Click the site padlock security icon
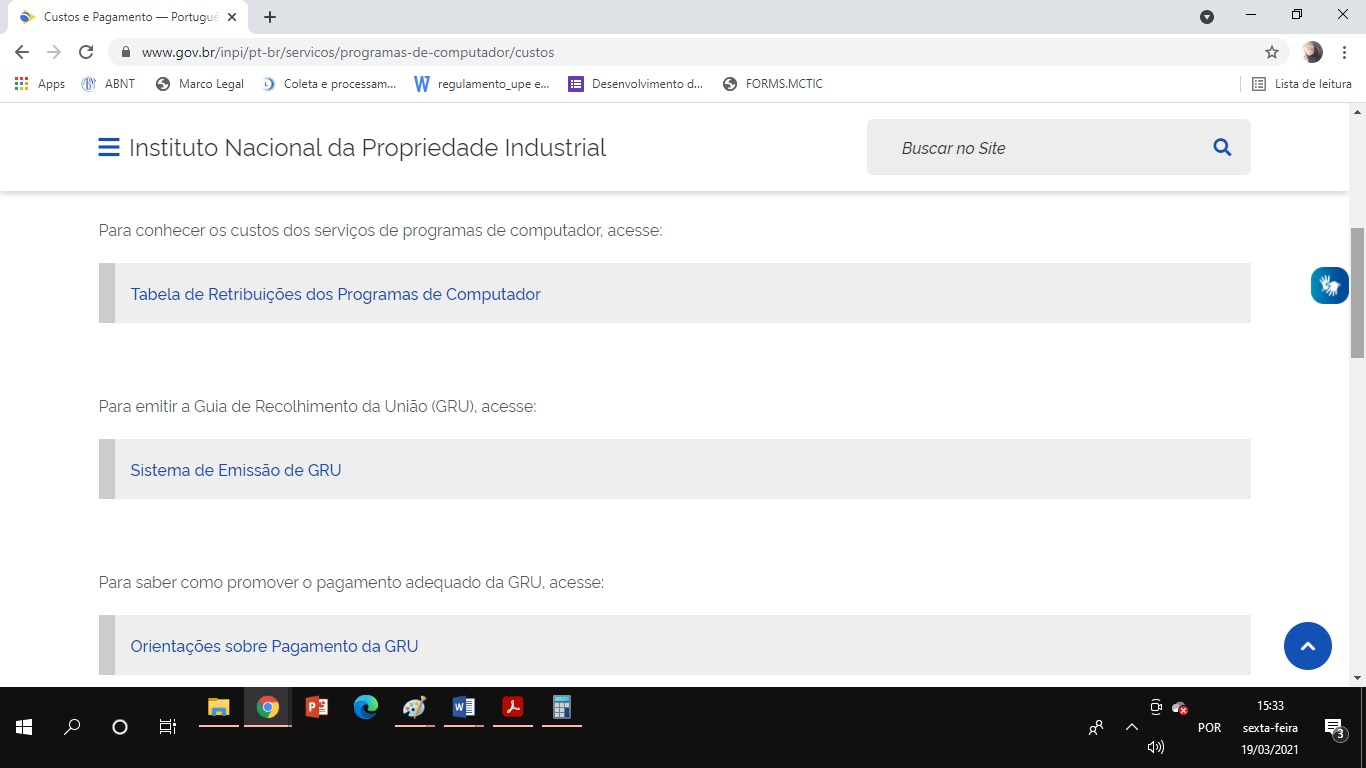Viewport: 1366px width, 768px height. coord(126,52)
